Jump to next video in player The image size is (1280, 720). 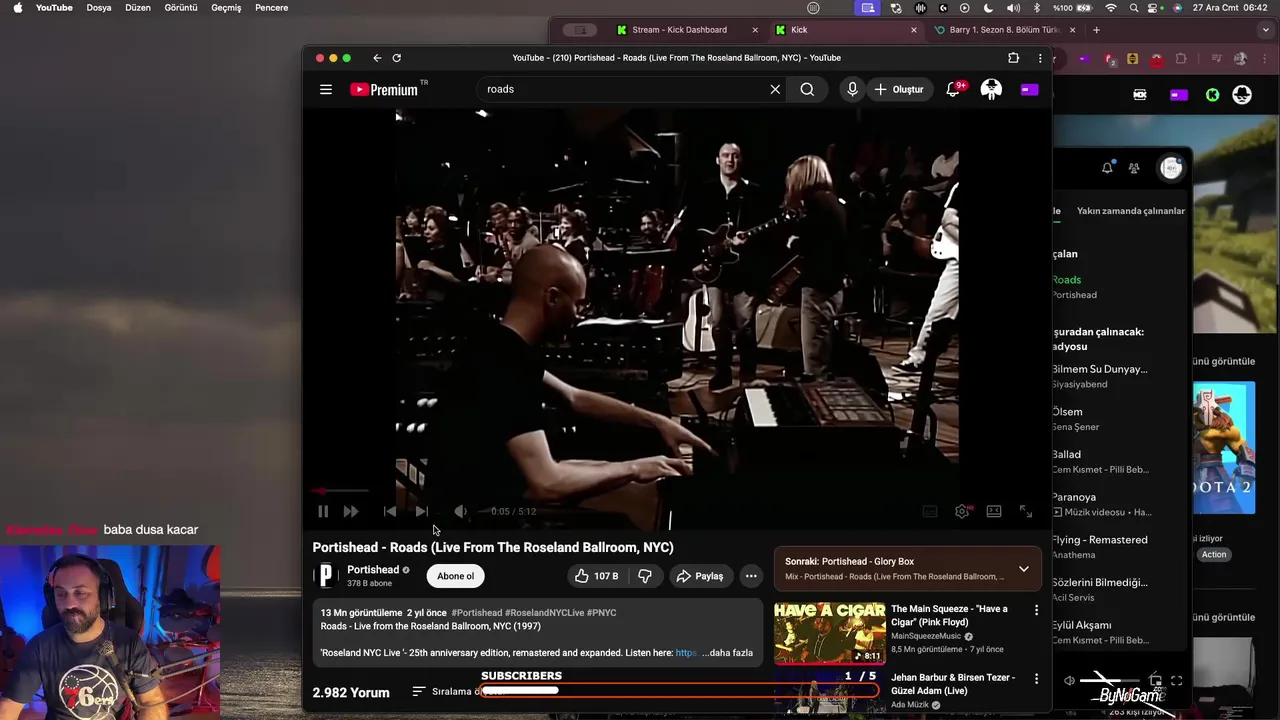421,511
